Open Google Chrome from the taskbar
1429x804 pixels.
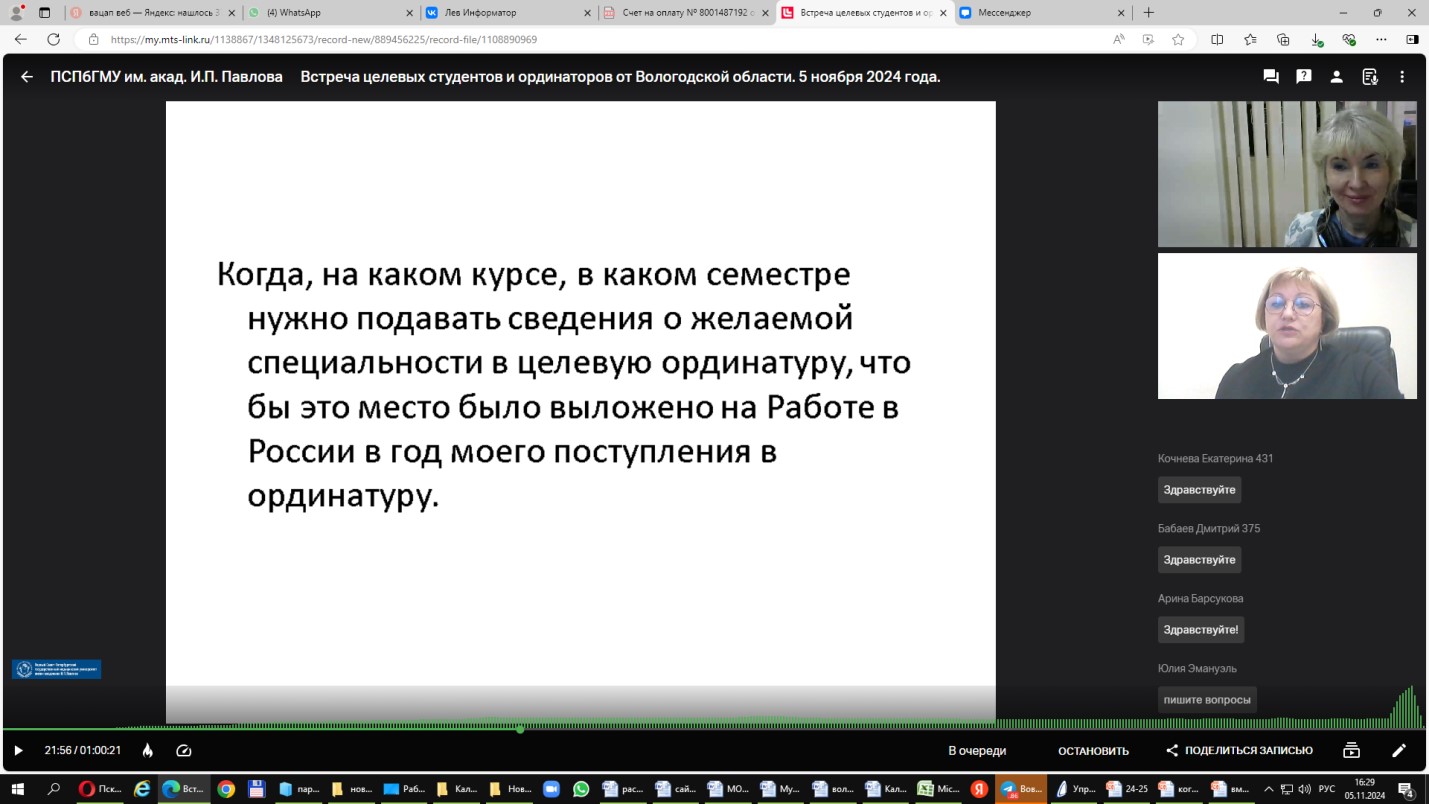click(x=227, y=789)
